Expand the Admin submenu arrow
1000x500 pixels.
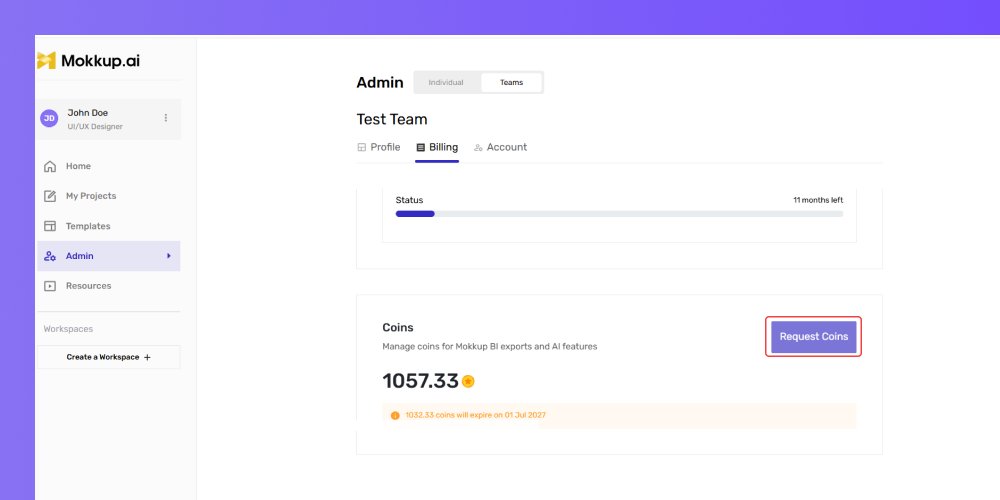tap(169, 256)
